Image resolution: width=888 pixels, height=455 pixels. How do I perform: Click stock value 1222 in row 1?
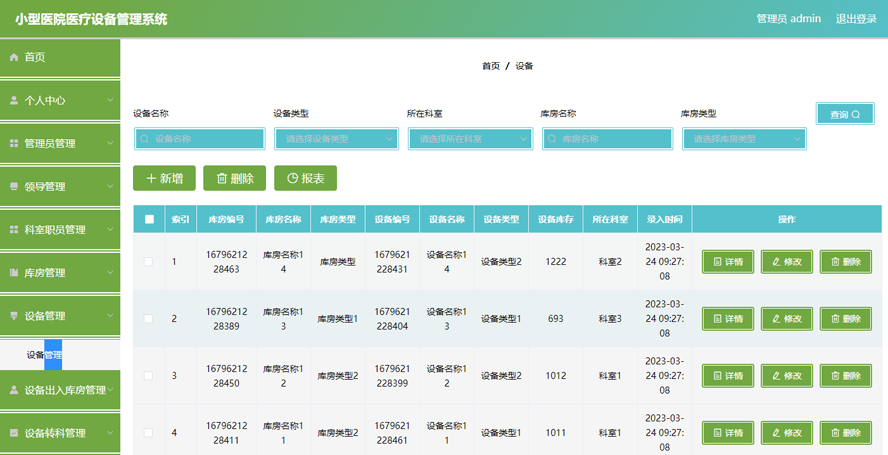[x=556, y=262]
